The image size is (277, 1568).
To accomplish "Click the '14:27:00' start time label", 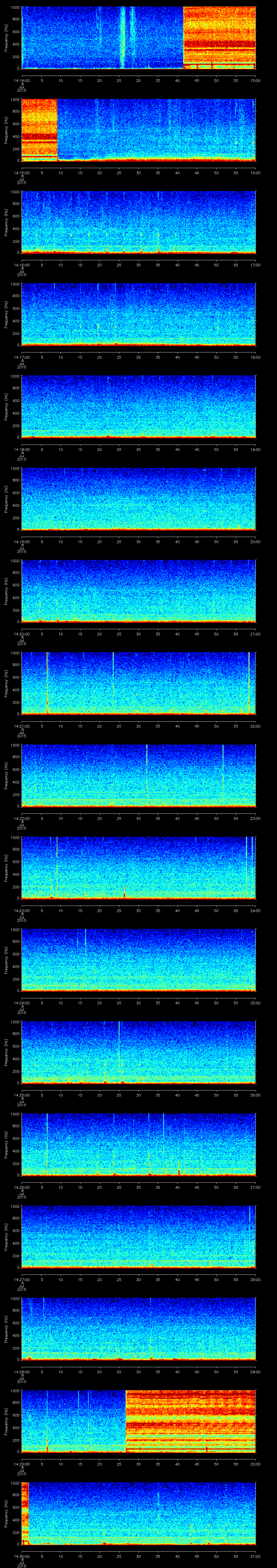I will (21, 1279).
